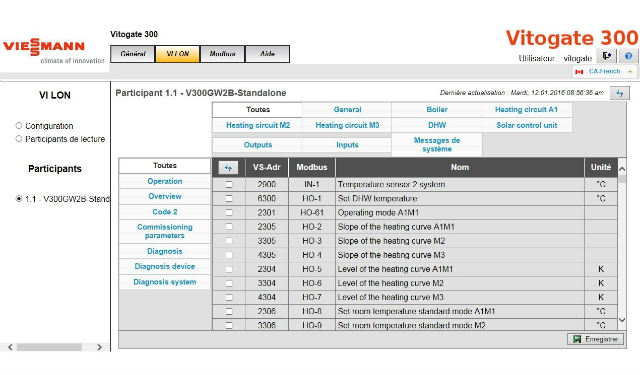Screen dimensions: 640x375
Task: Click the refresh icon next to Dernière actualisation
Action: [x=620, y=93]
